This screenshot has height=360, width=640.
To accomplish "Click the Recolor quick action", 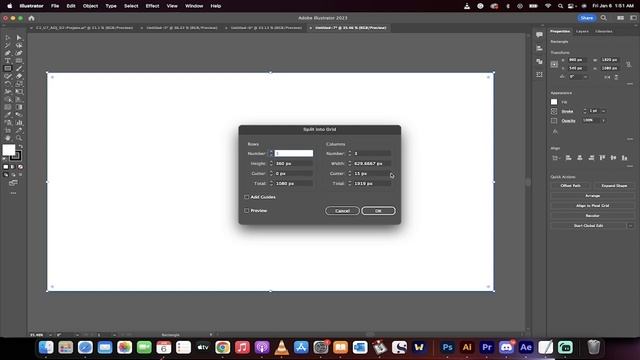I will coord(592,216).
